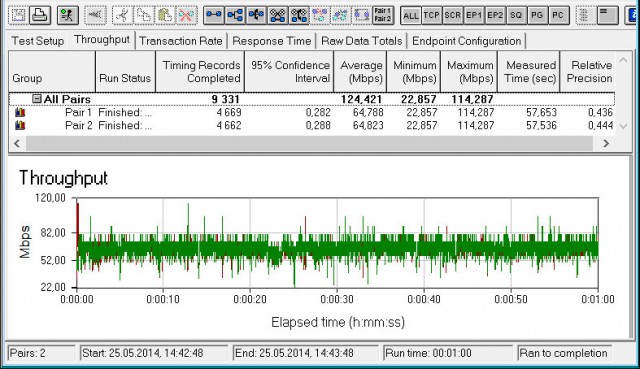The image size is (640, 369).
Task: Click the greyed-out Stop icon after Run
Action: (x=96, y=15)
